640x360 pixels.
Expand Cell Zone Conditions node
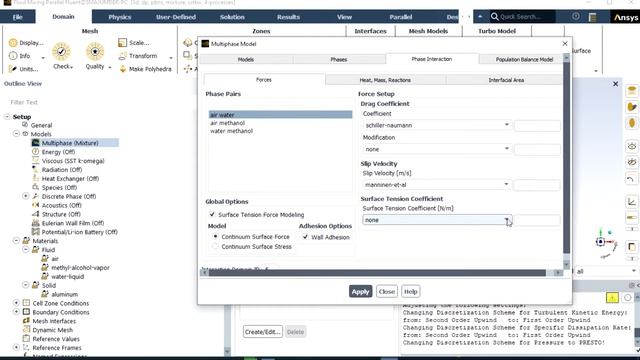pos(16,303)
